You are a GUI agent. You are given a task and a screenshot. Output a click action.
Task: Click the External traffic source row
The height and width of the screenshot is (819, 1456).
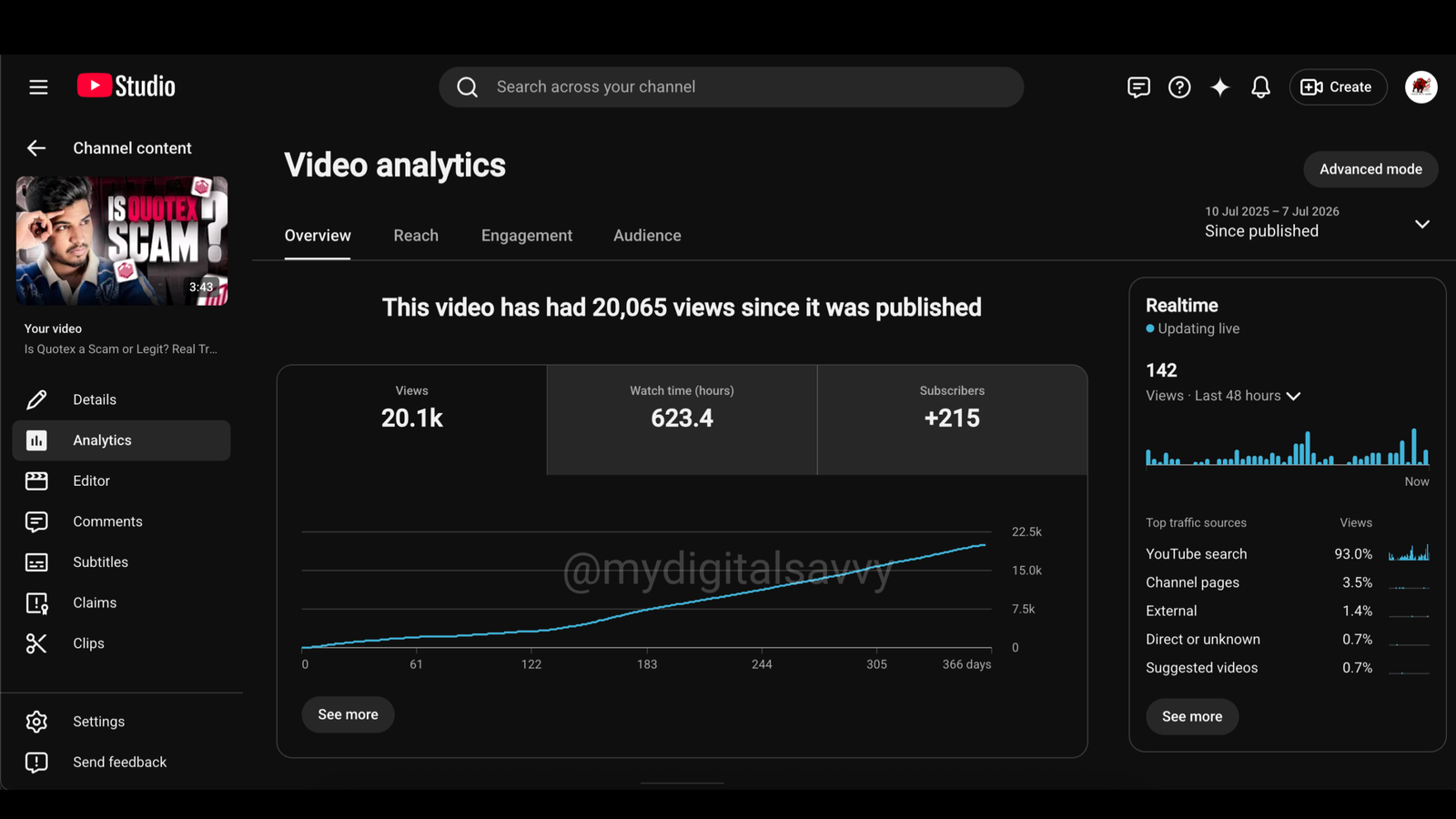tap(1288, 611)
